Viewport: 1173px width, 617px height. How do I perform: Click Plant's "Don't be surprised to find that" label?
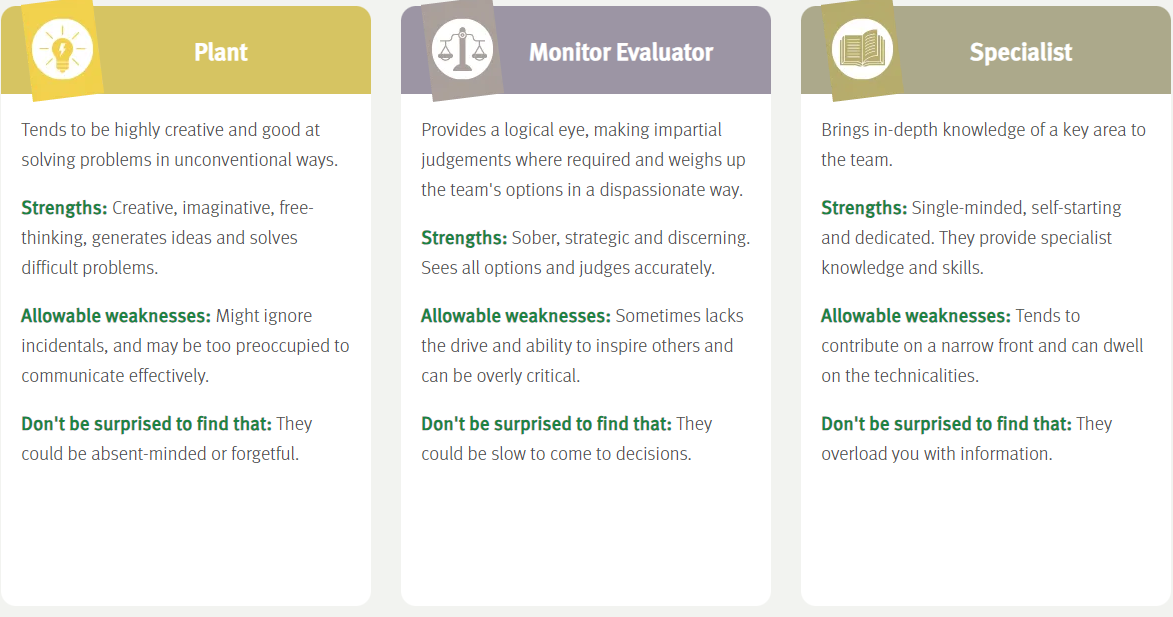tap(146, 424)
